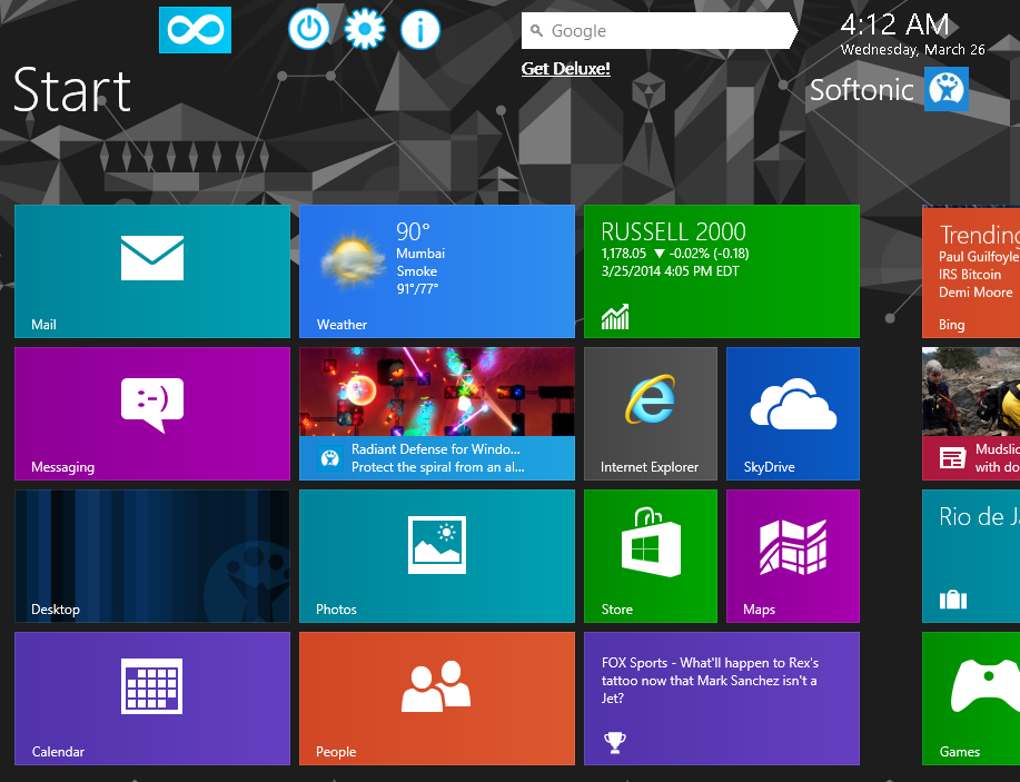The width and height of the screenshot is (1020, 782).
Task: Launch the Photos app
Action: pos(437,555)
